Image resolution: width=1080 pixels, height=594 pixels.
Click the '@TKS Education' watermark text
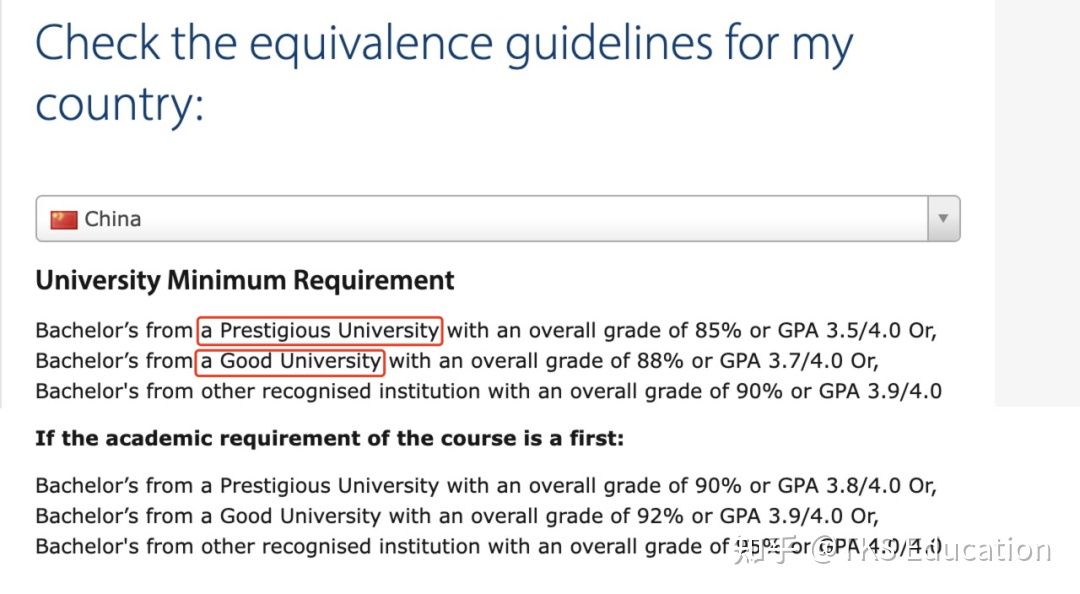(932, 549)
